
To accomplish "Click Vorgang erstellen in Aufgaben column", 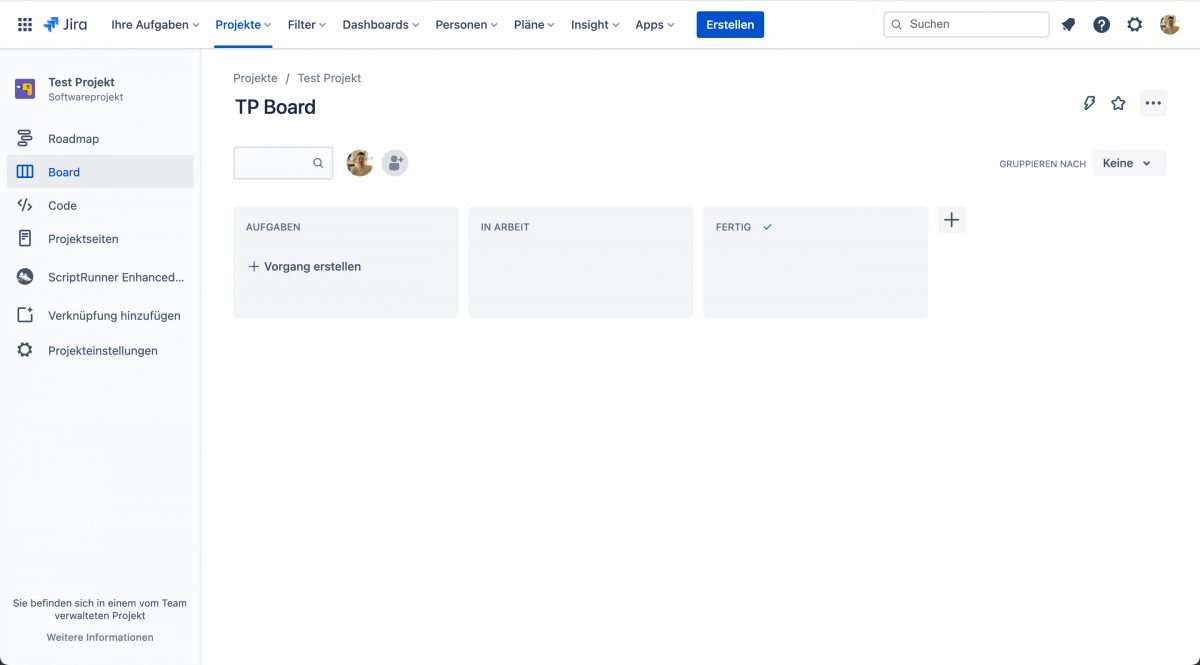I will (305, 267).
